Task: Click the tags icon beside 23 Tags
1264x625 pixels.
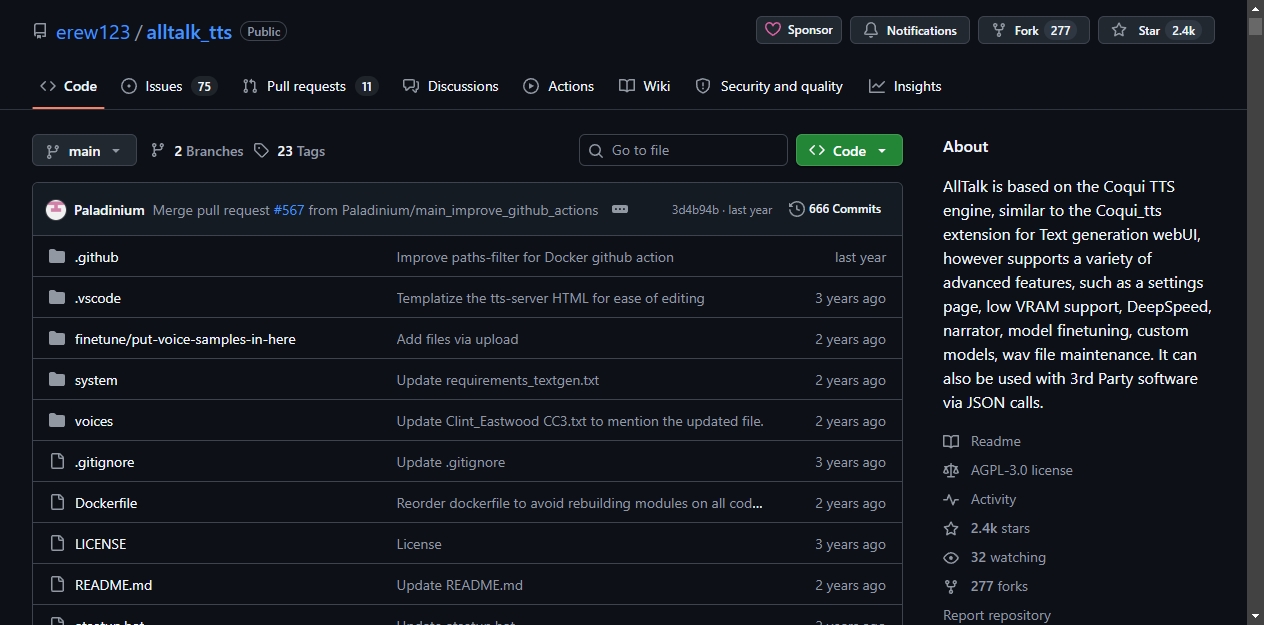Action: tap(261, 150)
